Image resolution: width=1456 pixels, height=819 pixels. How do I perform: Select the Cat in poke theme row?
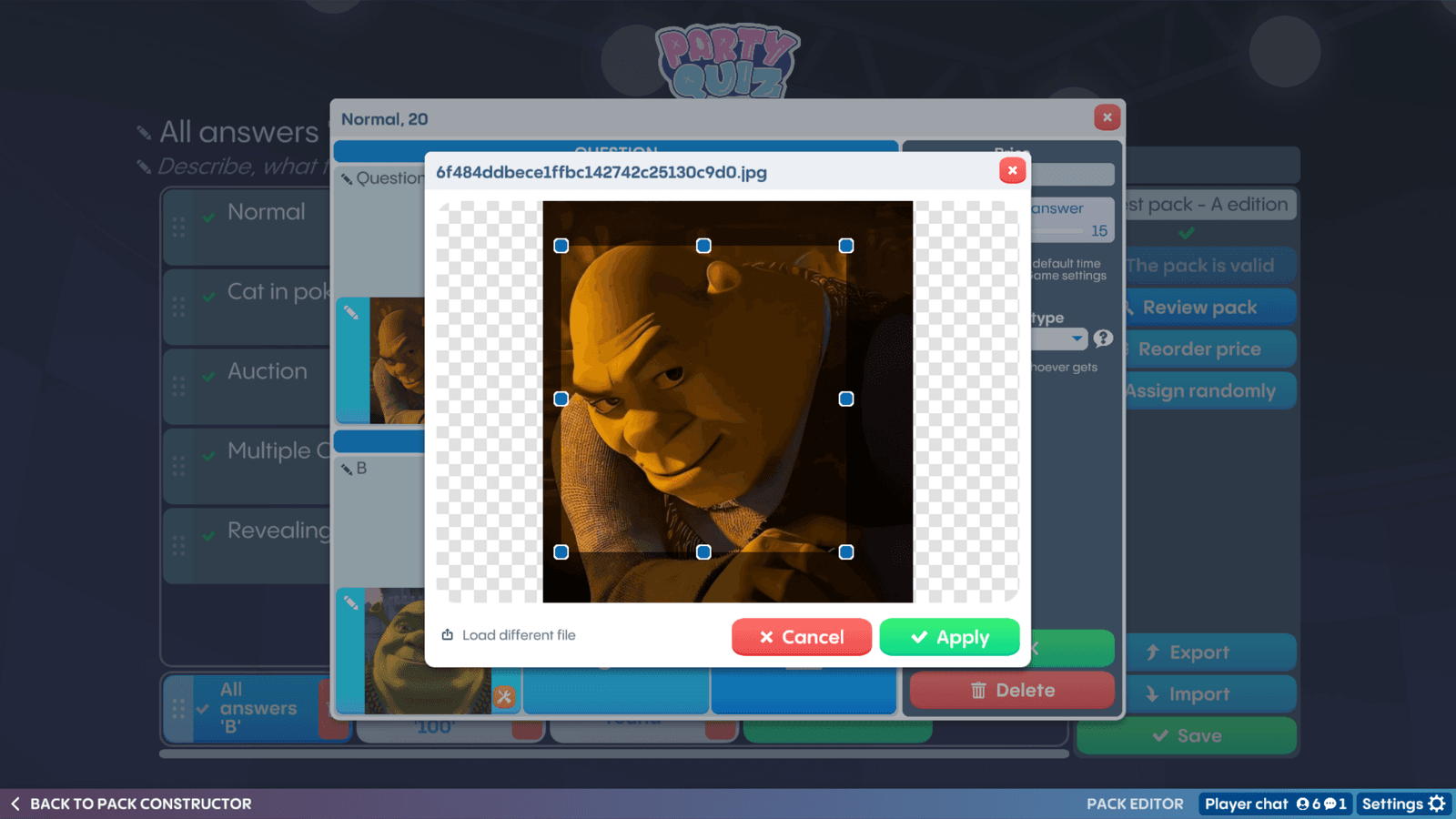point(248,306)
